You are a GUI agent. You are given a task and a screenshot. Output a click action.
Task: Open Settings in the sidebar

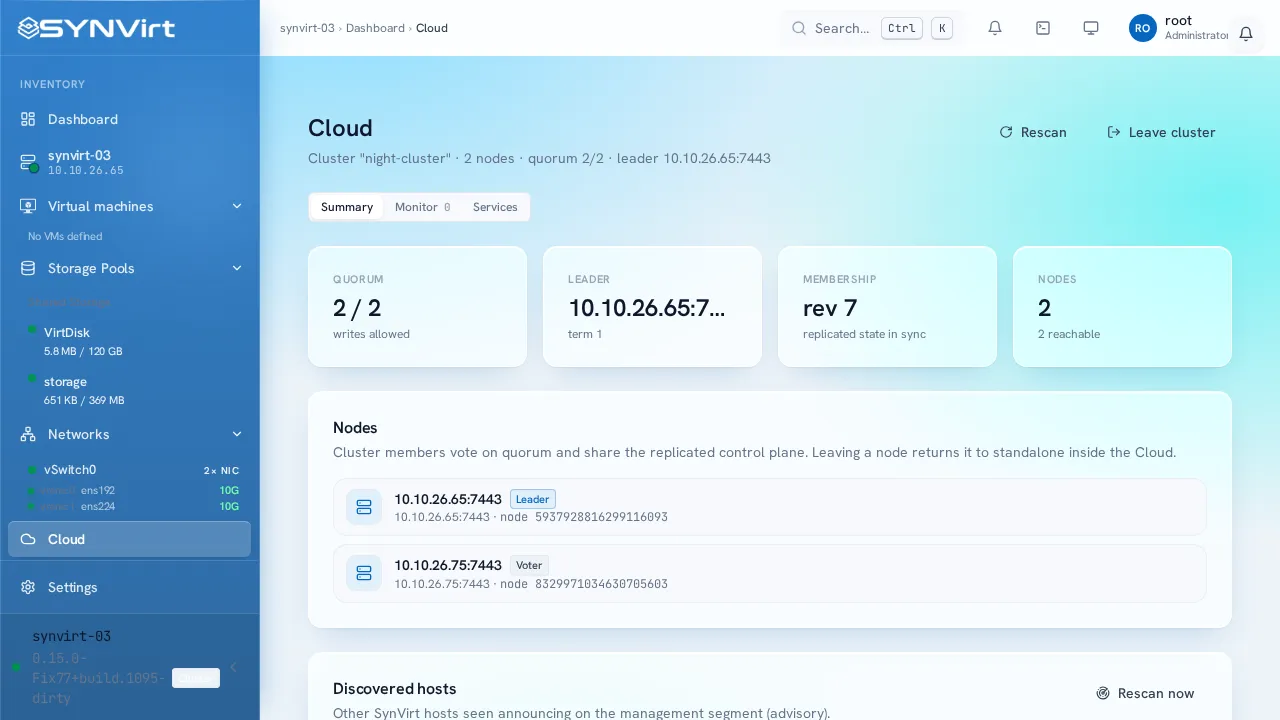pyautogui.click(x=129, y=587)
